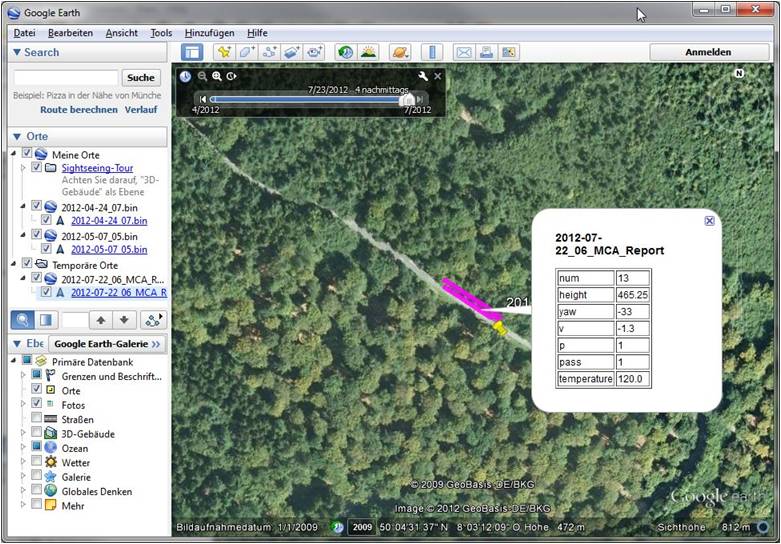The height and width of the screenshot is (544, 781).
Task: Click the time slider handle at 7/2012
Action: [406, 99]
